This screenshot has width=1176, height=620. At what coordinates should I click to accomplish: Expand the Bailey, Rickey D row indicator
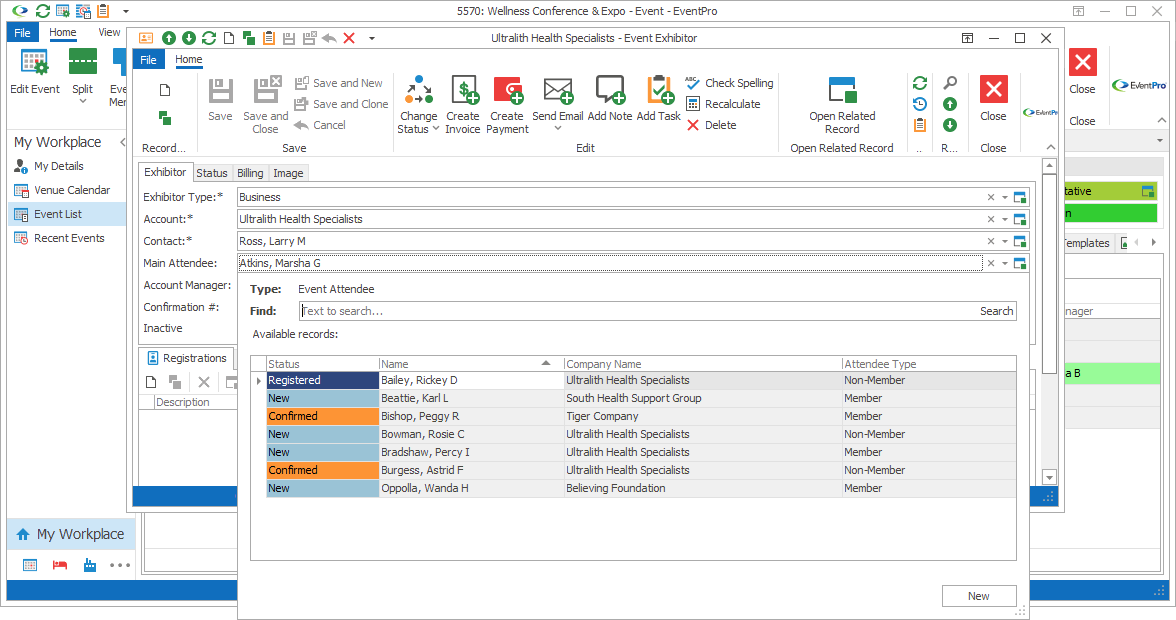pyautogui.click(x=259, y=381)
